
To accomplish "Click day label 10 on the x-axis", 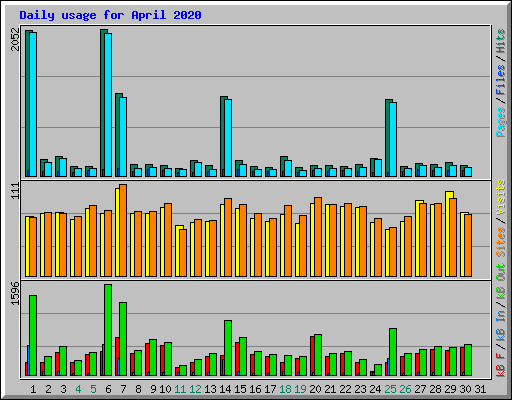I will [x=165, y=389].
